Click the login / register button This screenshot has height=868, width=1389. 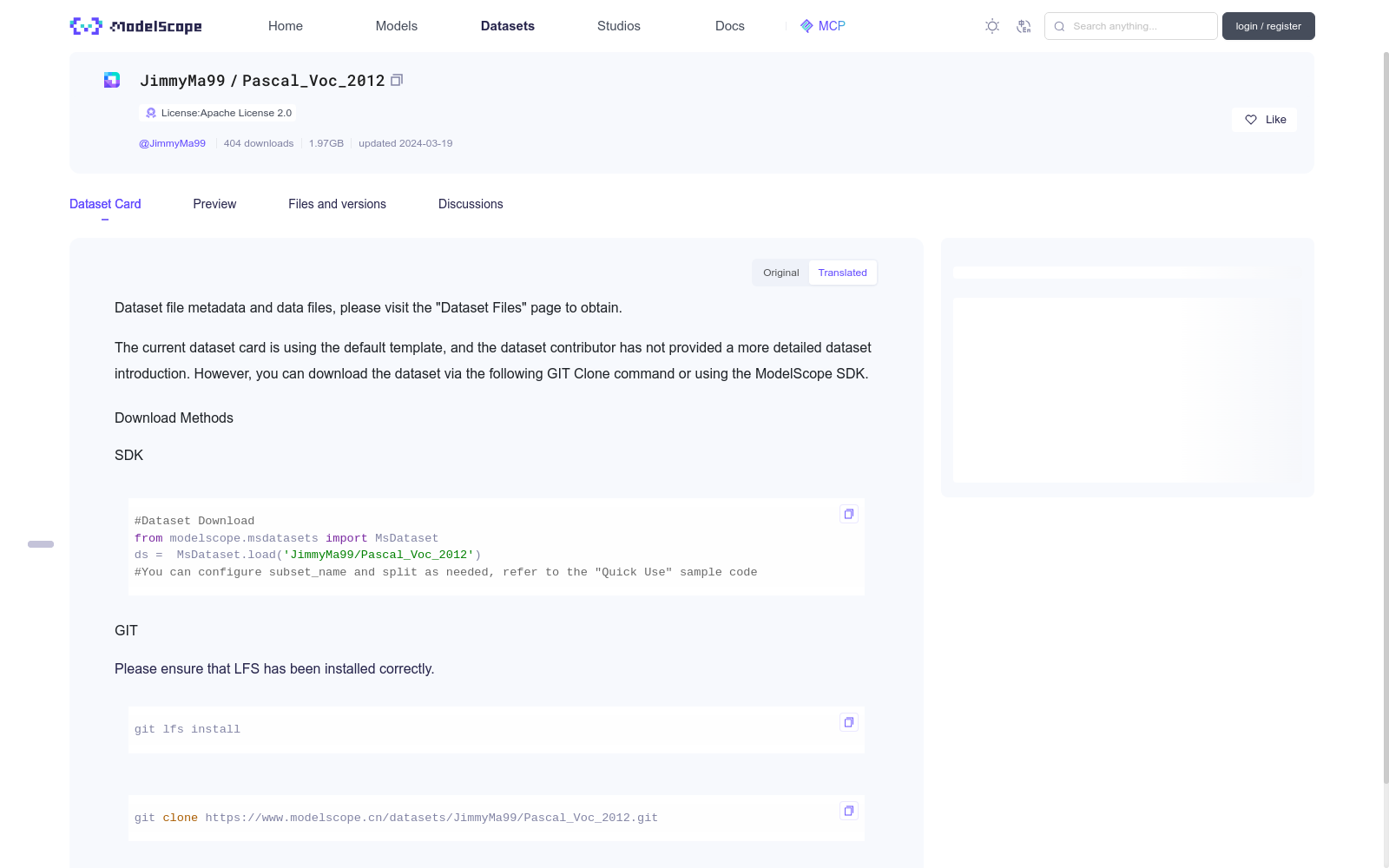click(x=1268, y=26)
